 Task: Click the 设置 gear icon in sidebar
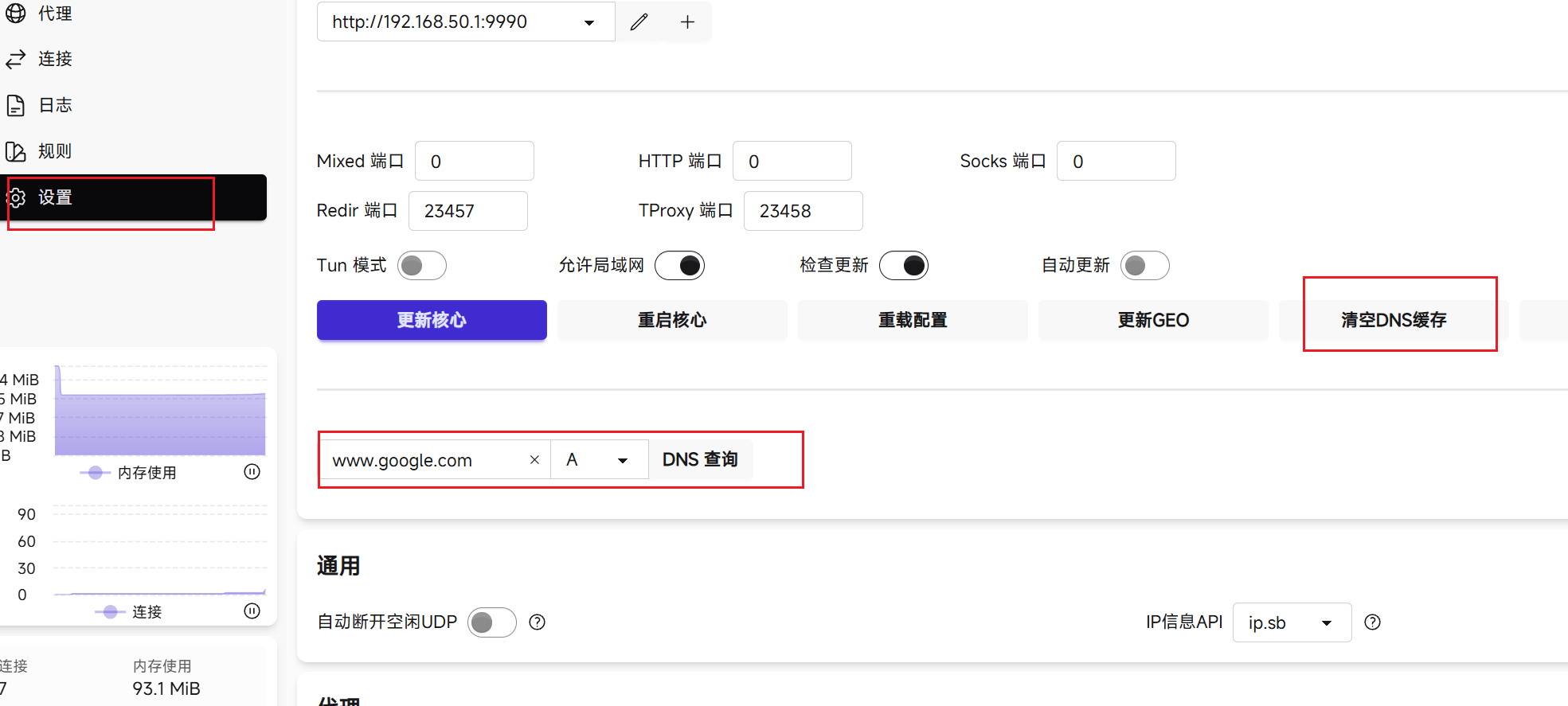click(x=17, y=197)
